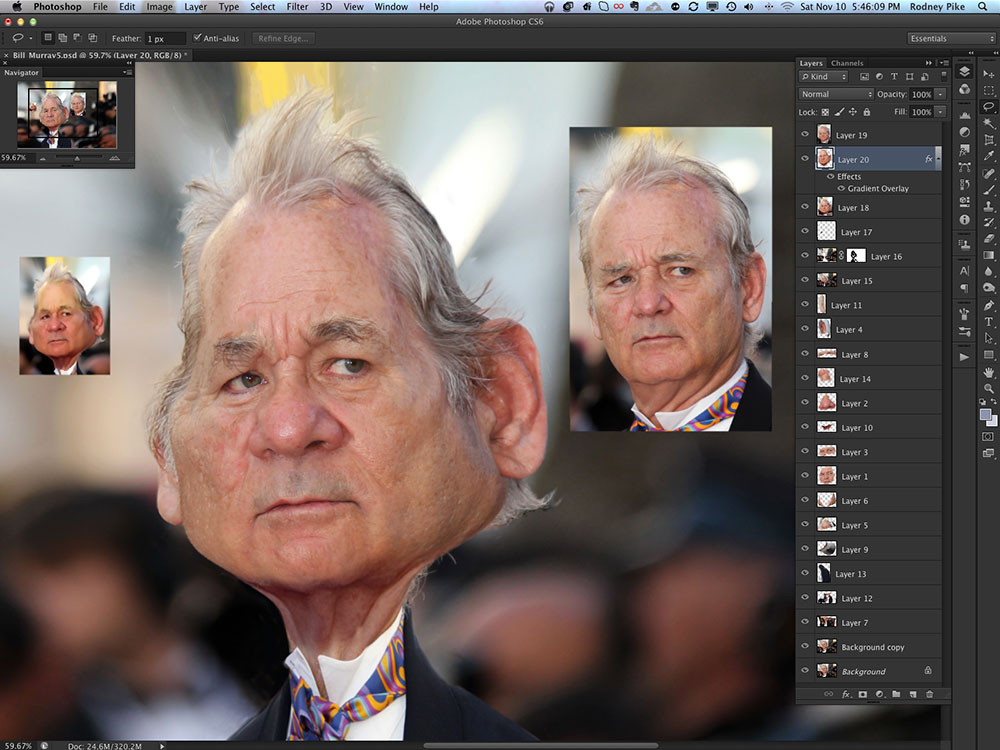Toggle Quick Mask mode icon

tap(988, 437)
